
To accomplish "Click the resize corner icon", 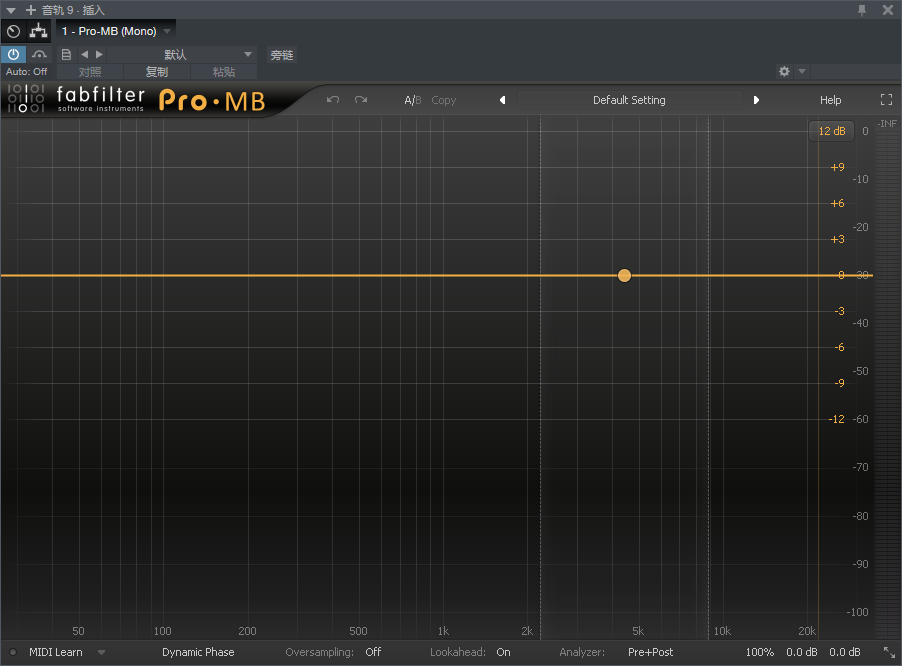I will point(889,652).
